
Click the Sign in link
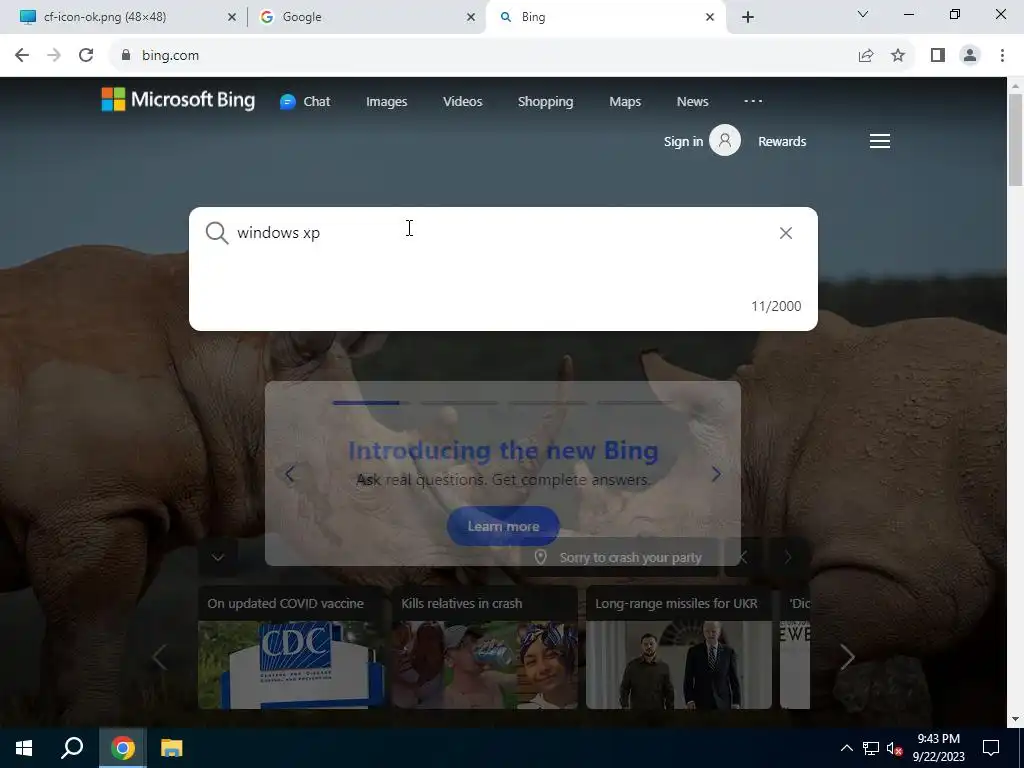[683, 141]
